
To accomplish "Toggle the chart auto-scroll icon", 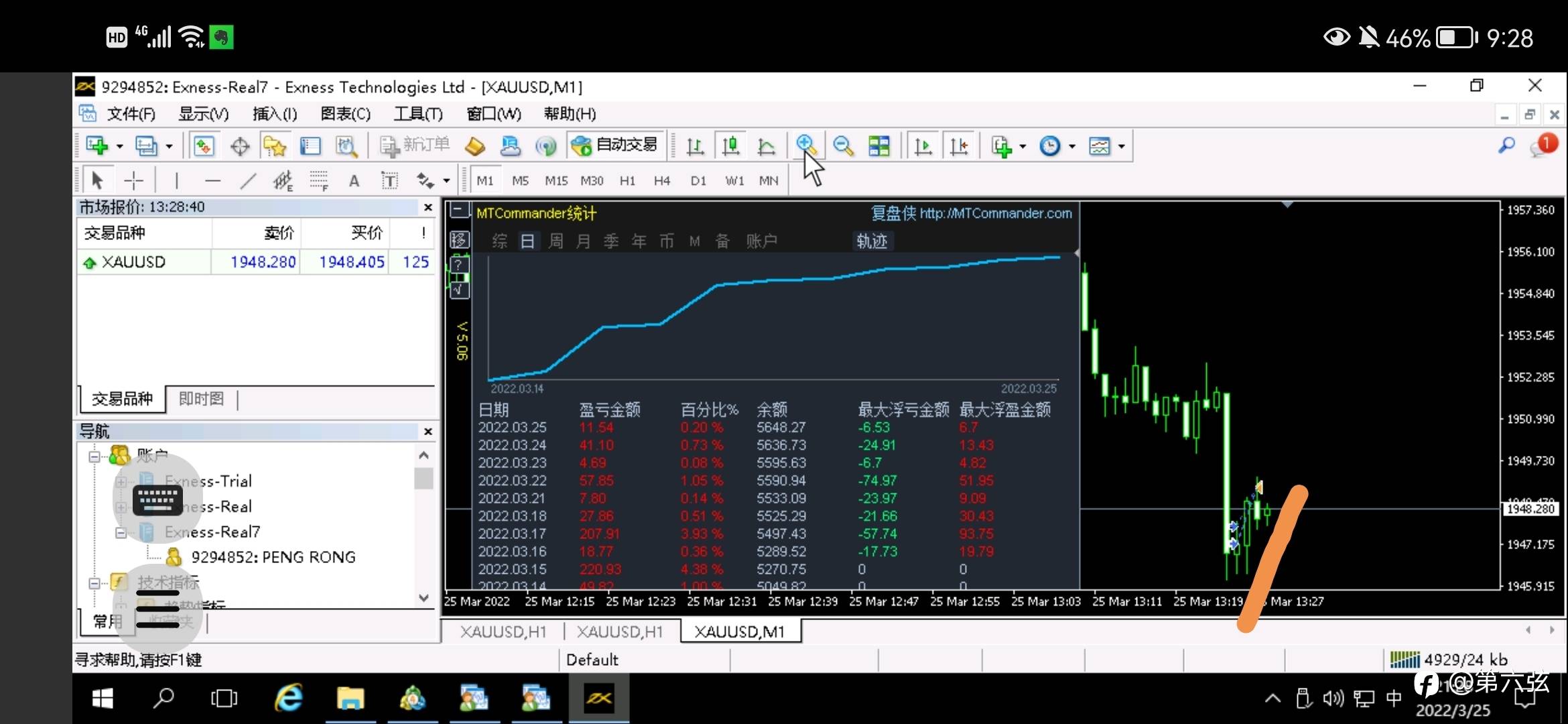I will pyautogui.click(x=923, y=145).
